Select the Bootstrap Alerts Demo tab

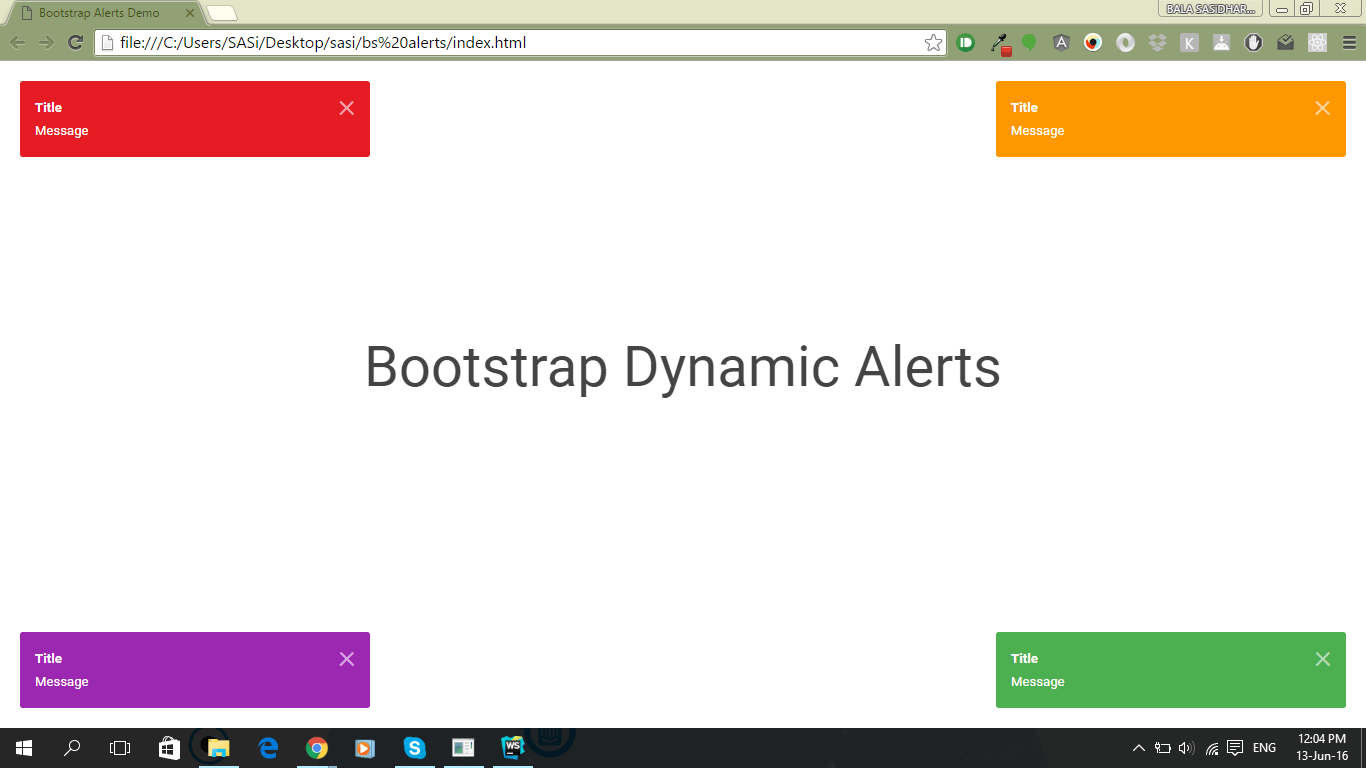pyautogui.click(x=105, y=13)
